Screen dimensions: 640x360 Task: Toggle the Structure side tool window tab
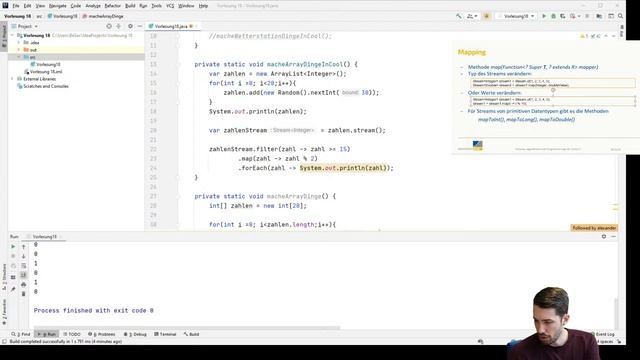pyautogui.click(x=4, y=278)
